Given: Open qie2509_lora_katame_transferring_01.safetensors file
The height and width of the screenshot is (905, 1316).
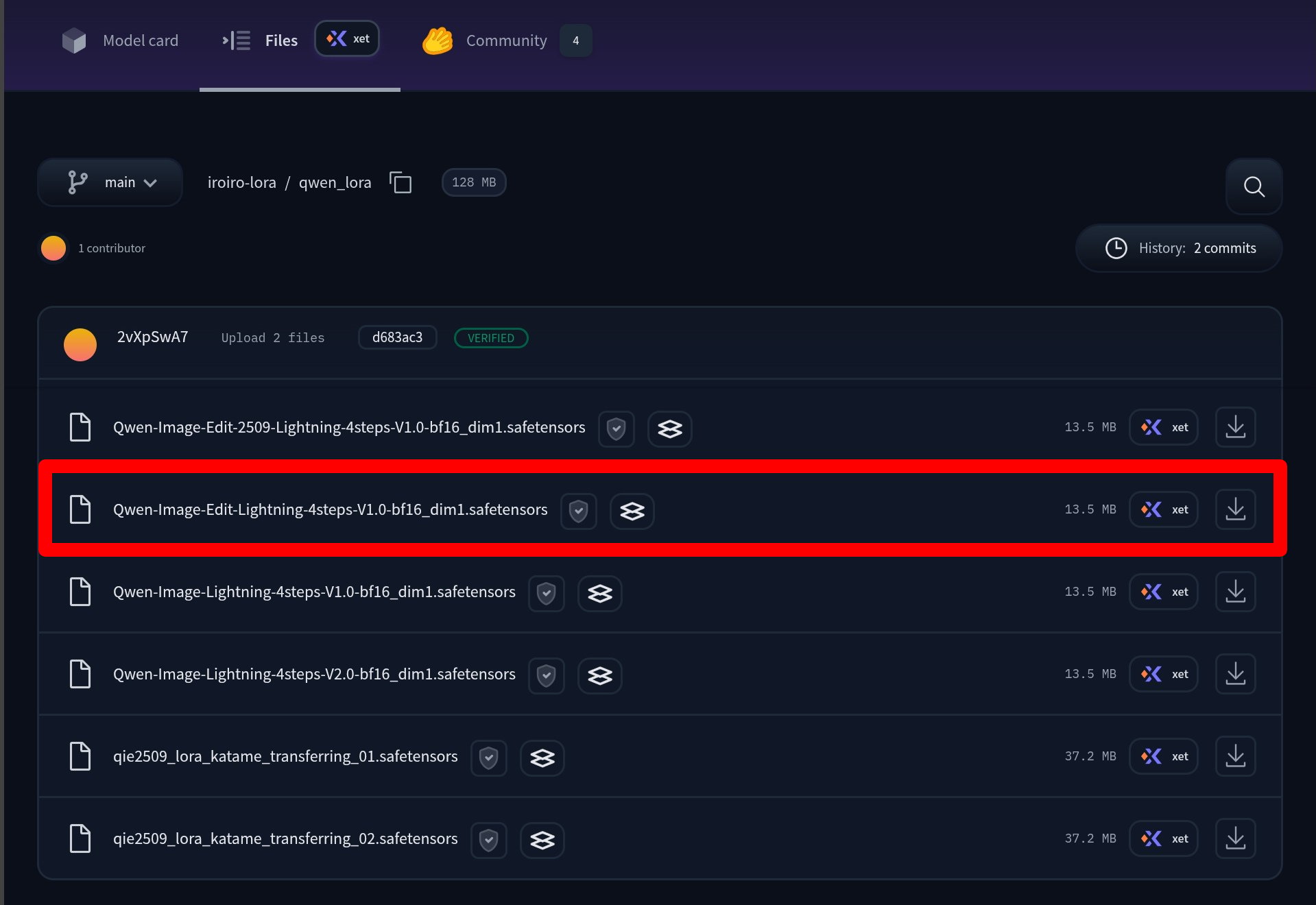Looking at the screenshot, I should 285,756.
